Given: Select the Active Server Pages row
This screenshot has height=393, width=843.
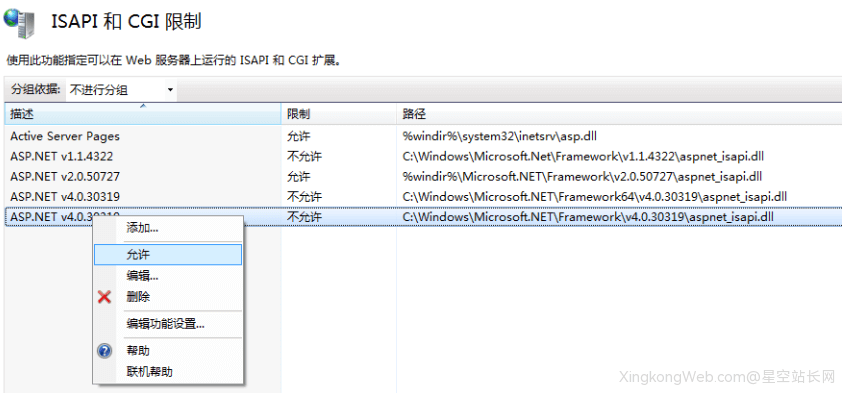Looking at the screenshot, I should 424,137.
